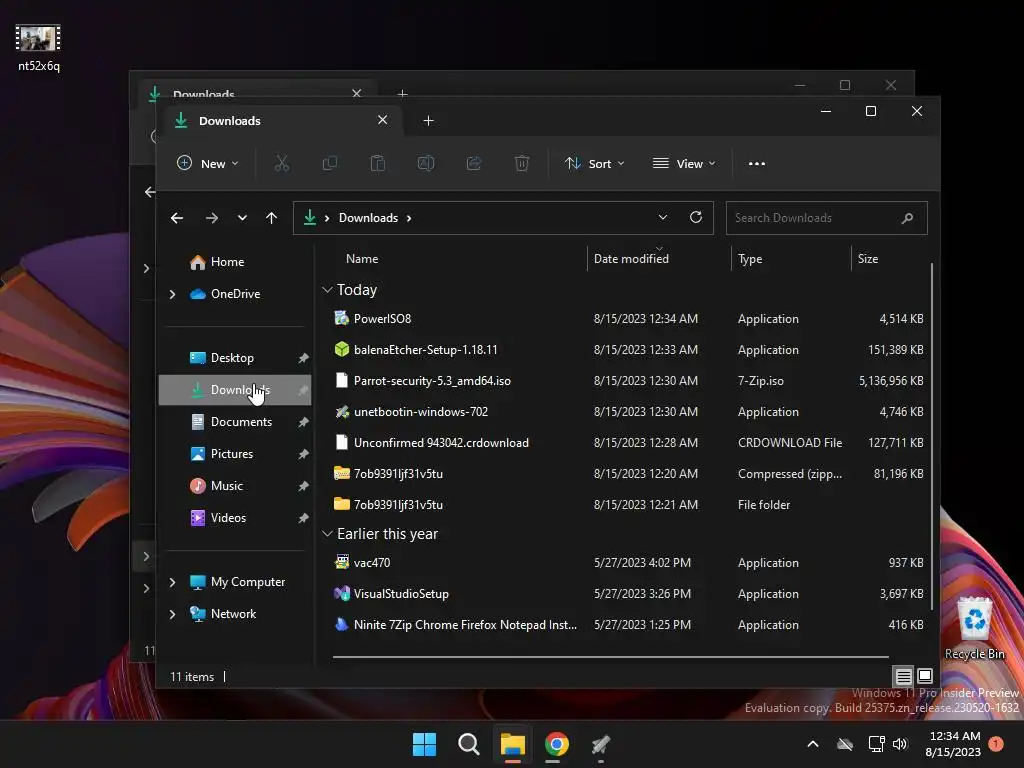Screen dimensions: 1024x768
Task: Open the Recycle Bin on desktop
Action: point(974,628)
